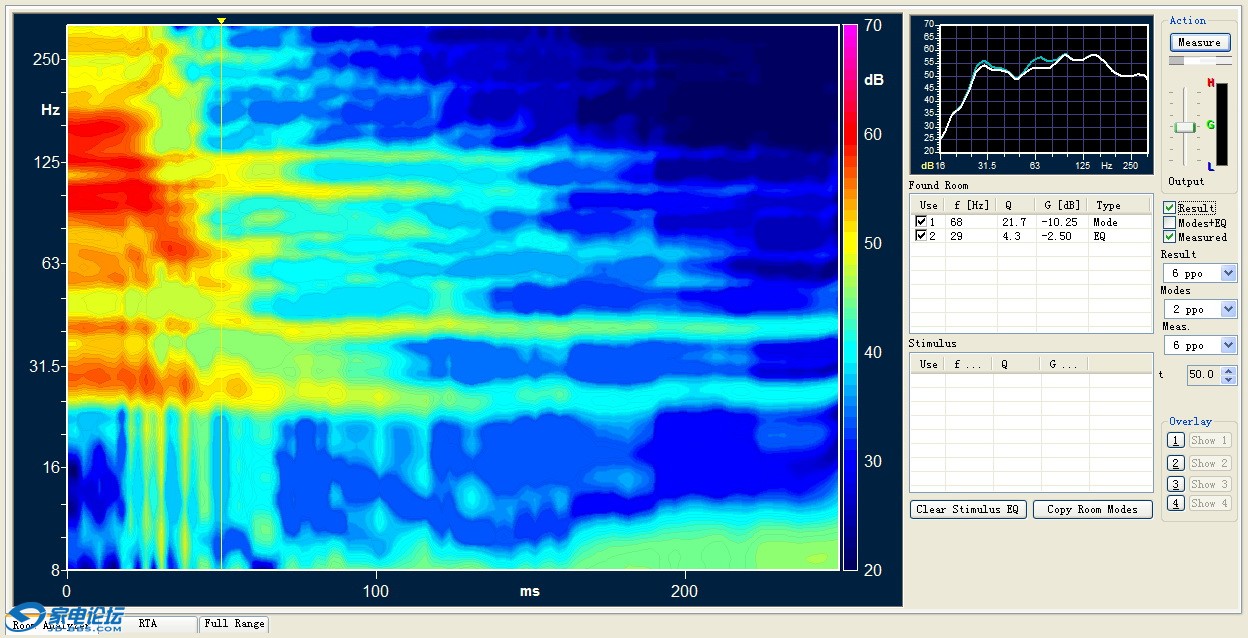Click the Output level slider handle
Screen dimensions: 1248x638
[1185, 127]
